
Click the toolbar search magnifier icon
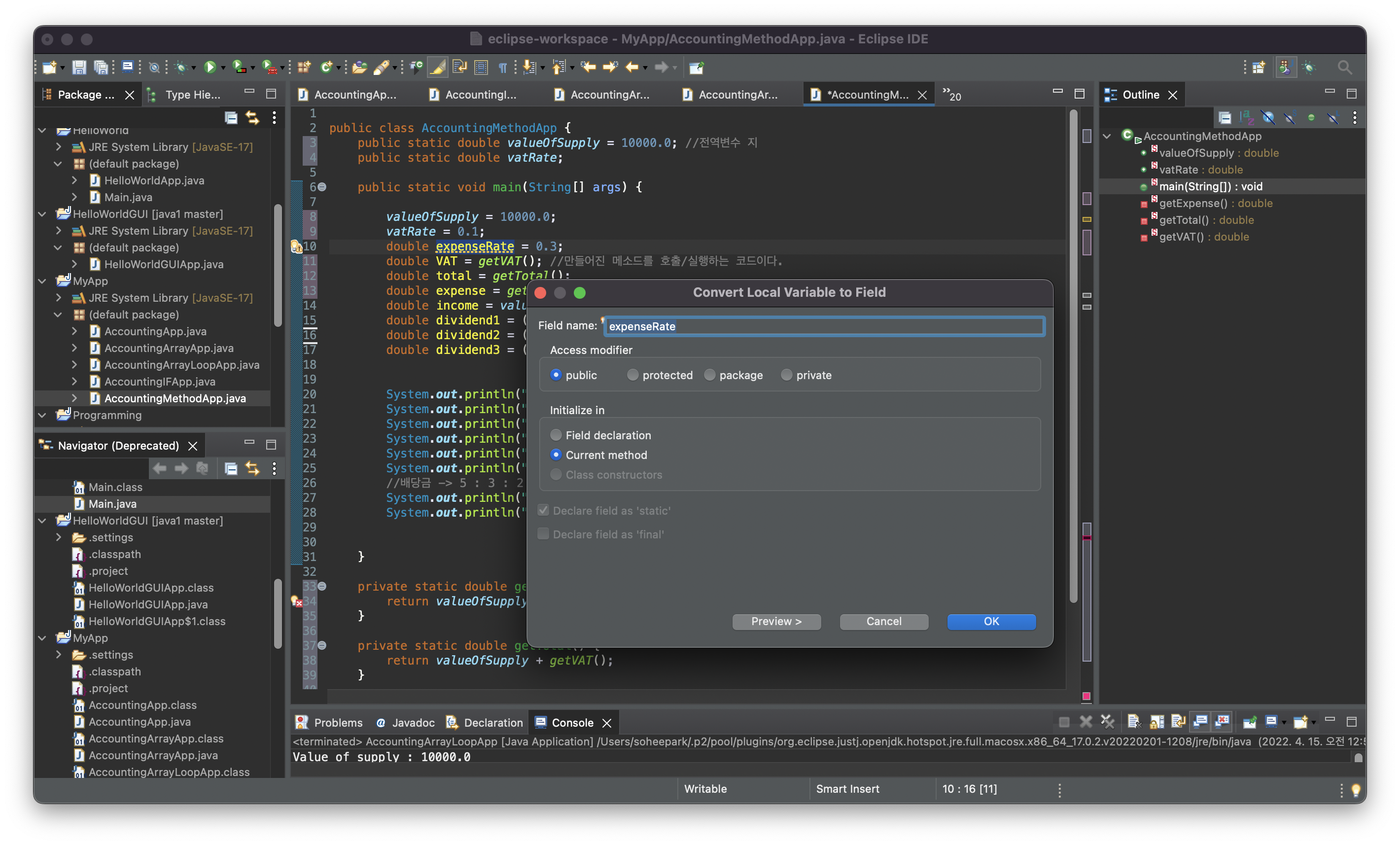click(x=1344, y=68)
